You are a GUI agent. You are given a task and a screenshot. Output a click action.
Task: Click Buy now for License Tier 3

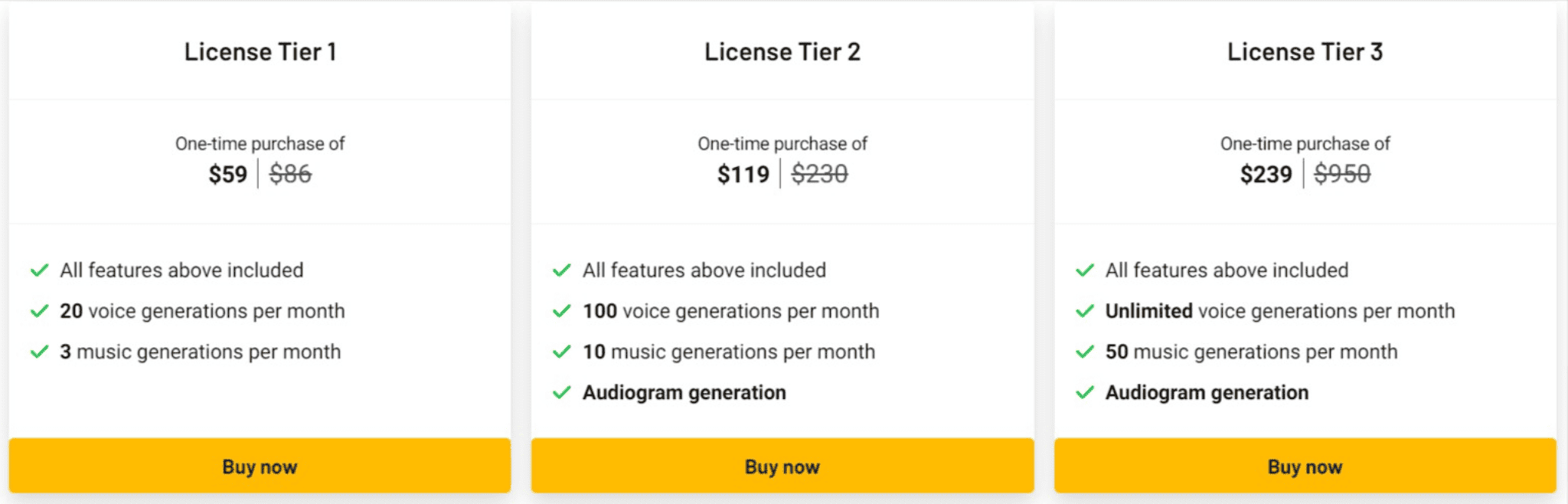[1305, 466]
